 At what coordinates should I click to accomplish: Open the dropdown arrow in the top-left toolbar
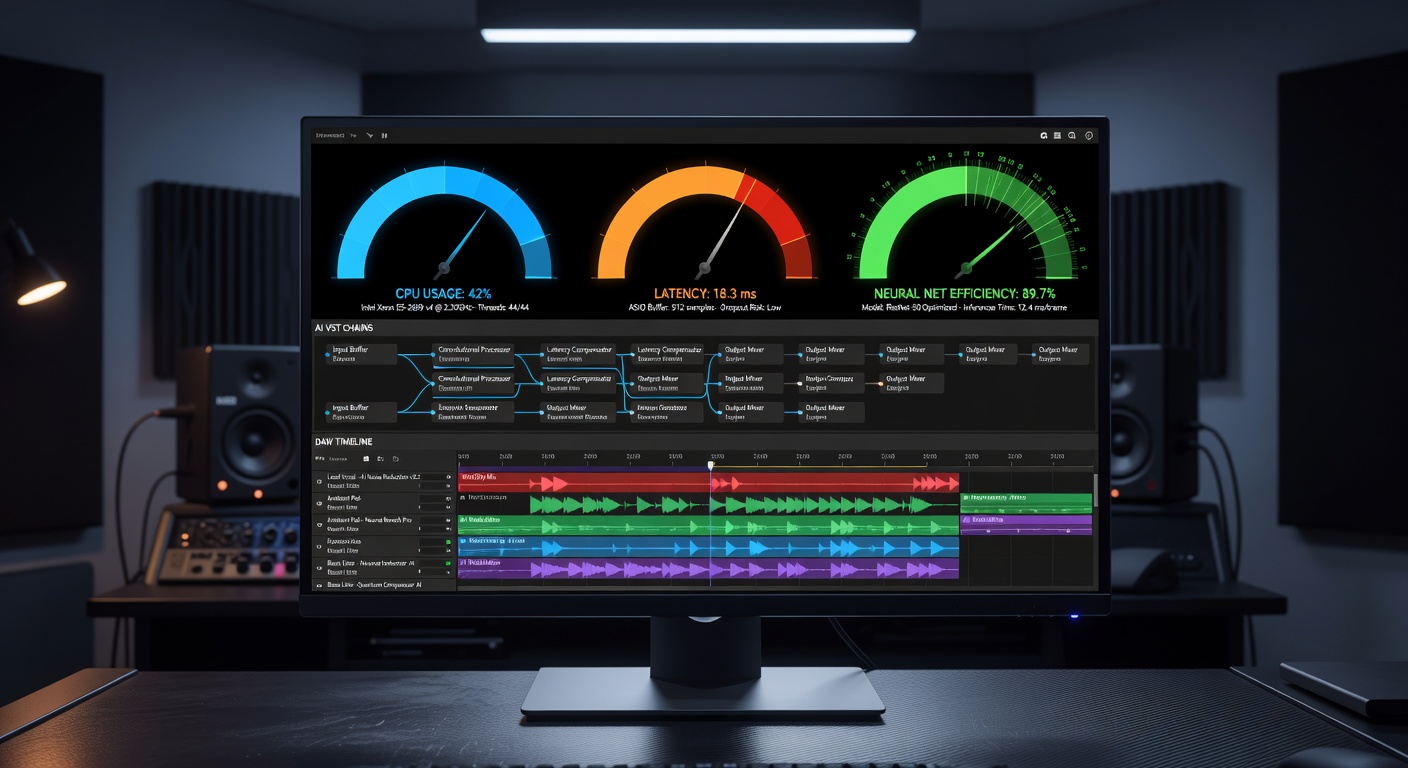pos(369,136)
